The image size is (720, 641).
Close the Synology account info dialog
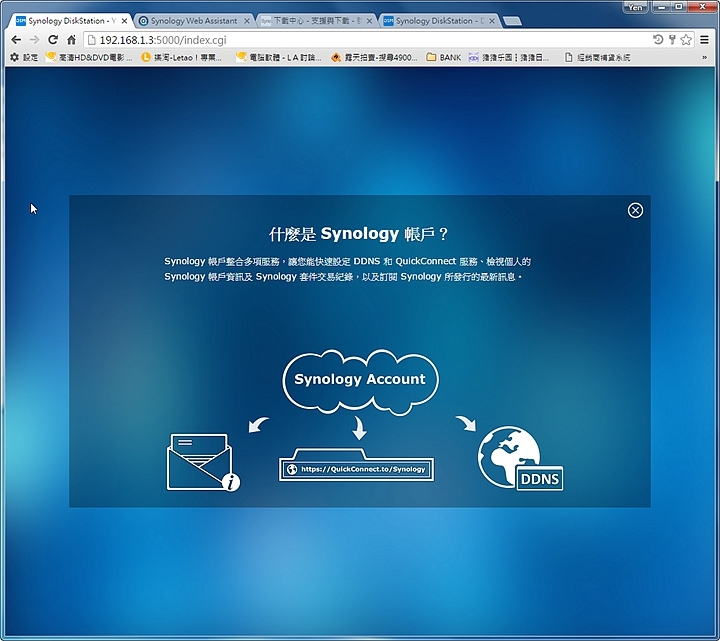(635, 210)
